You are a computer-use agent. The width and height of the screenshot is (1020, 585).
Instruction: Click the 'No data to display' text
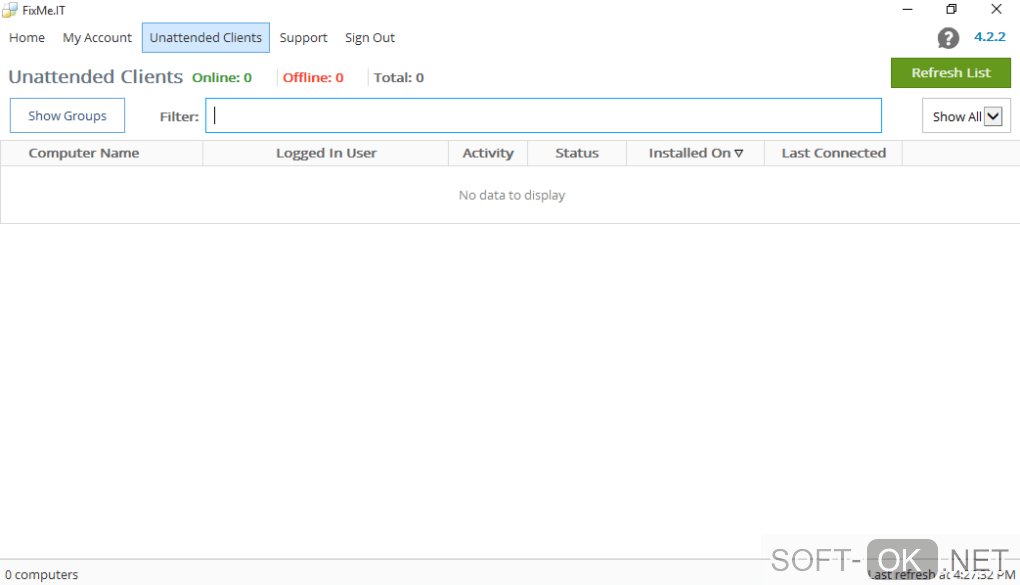click(x=512, y=195)
